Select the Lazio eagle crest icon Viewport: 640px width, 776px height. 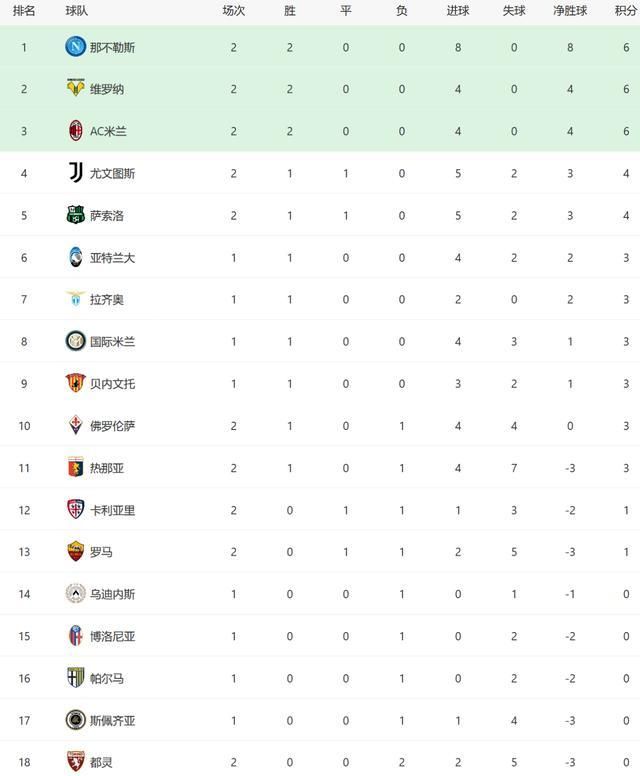pos(75,298)
